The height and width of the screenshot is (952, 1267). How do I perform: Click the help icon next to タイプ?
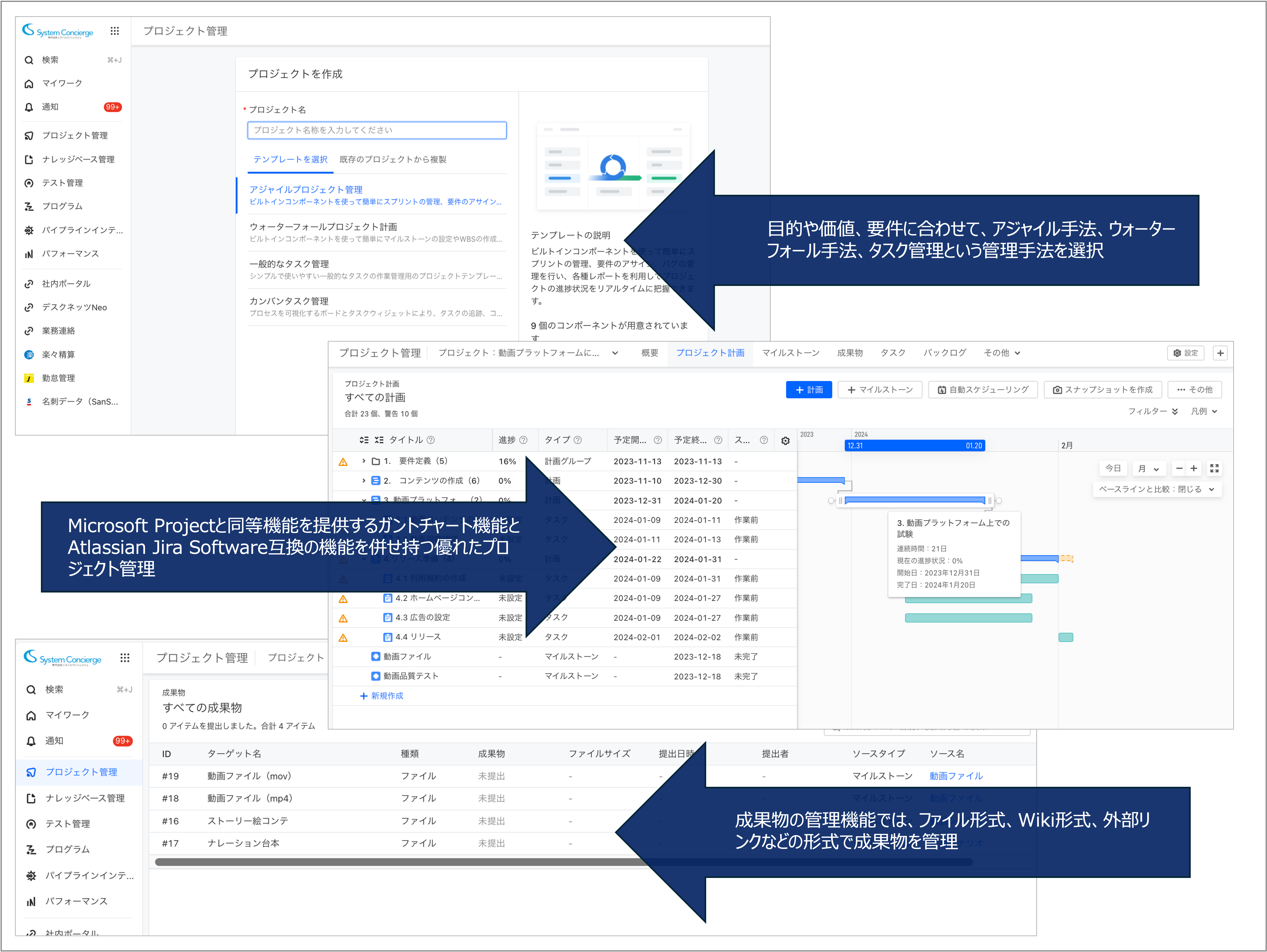tap(577, 440)
